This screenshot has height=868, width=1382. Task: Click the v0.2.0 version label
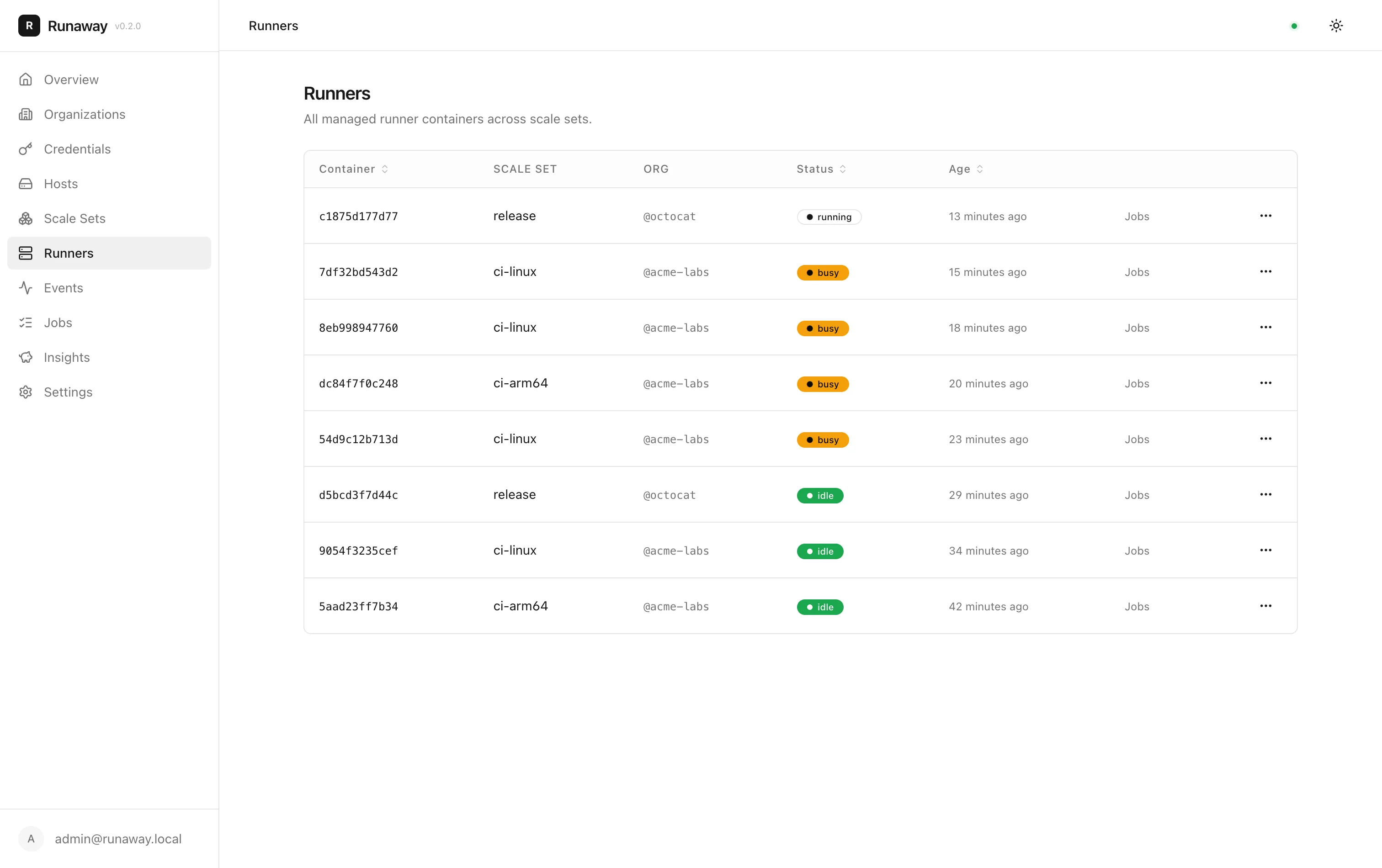coord(128,26)
